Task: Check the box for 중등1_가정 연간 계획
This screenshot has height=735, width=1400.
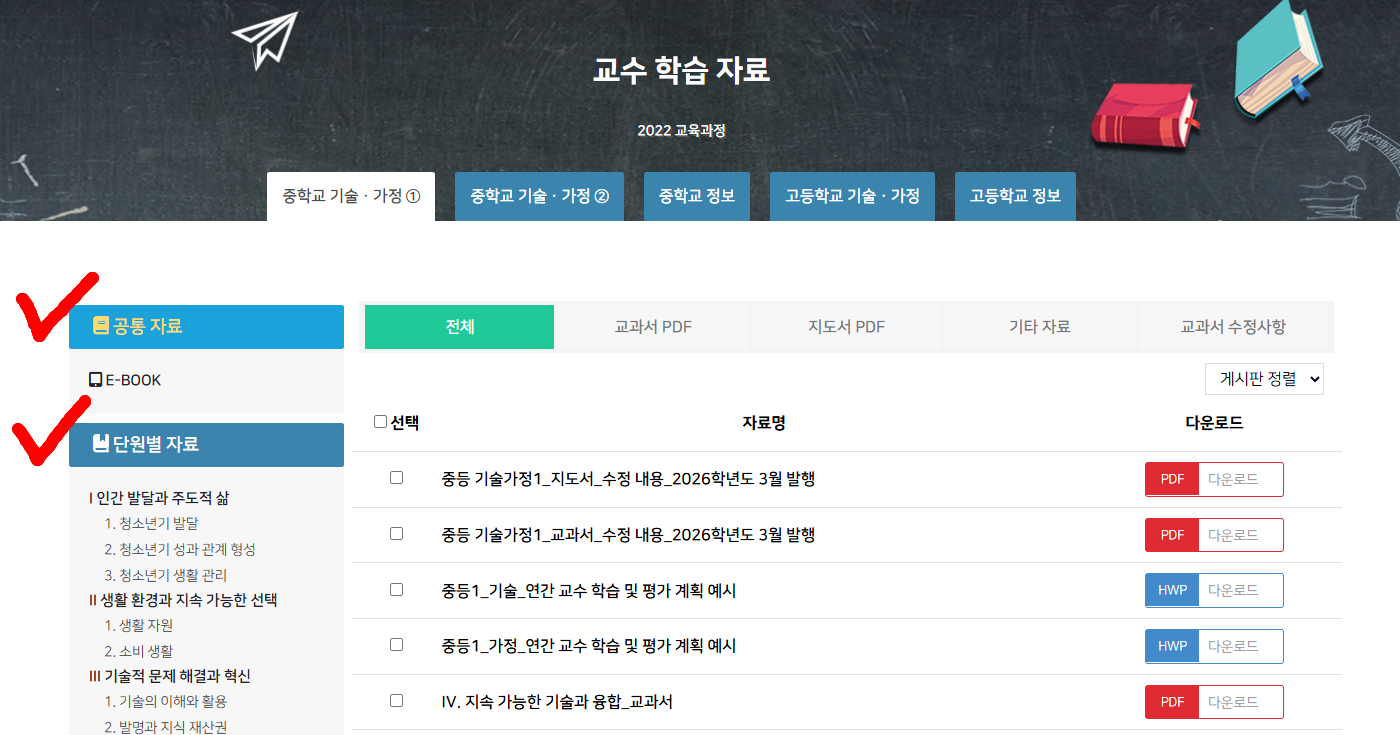Action: (396, 645)
